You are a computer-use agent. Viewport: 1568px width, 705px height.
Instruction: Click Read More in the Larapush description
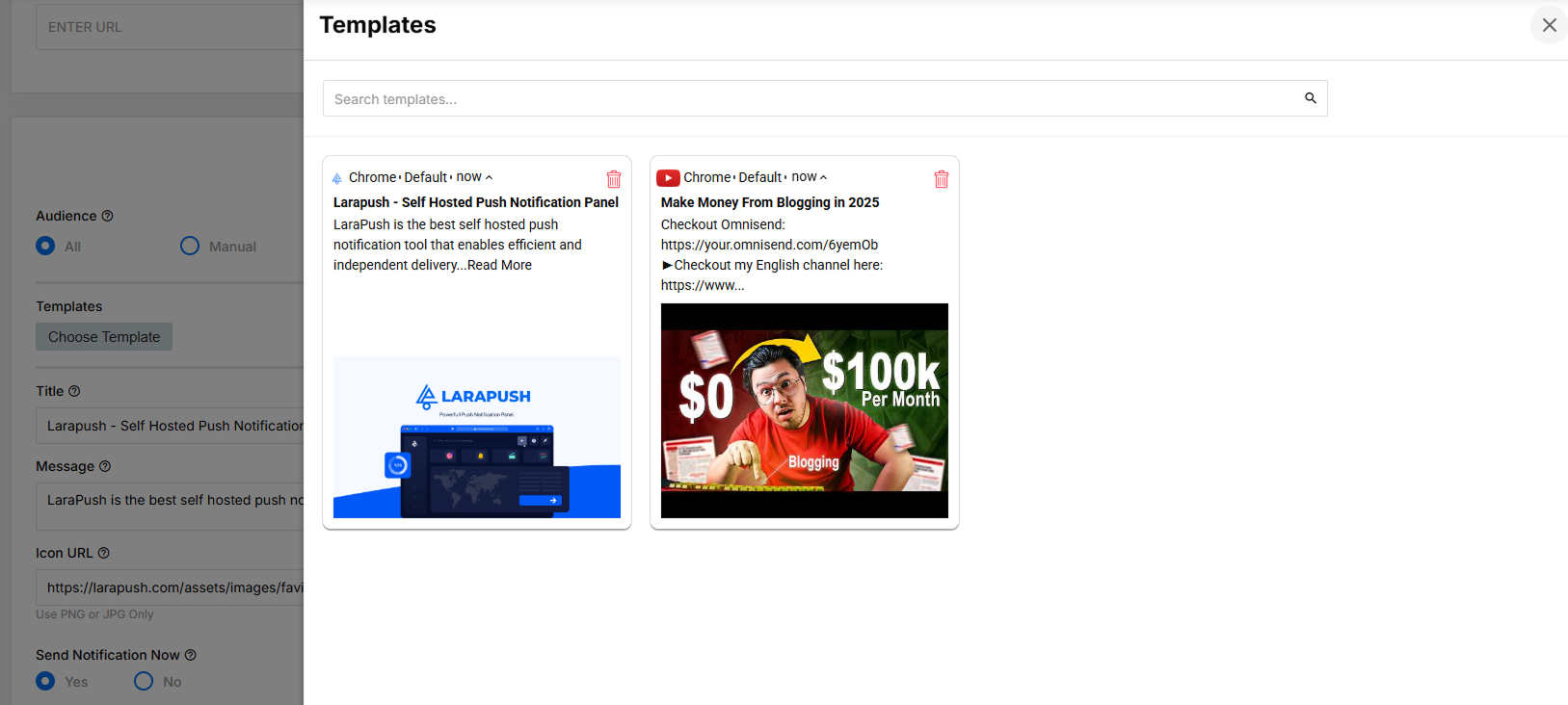[499, 265]
